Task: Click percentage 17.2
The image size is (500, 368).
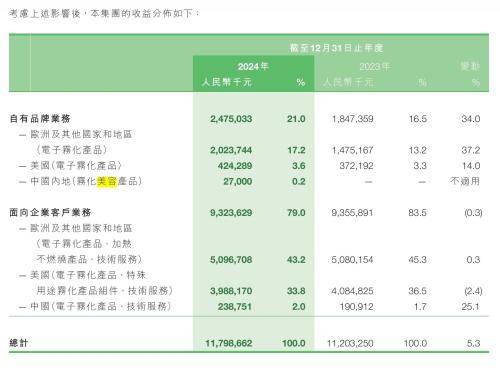Action: pos(296,150)
